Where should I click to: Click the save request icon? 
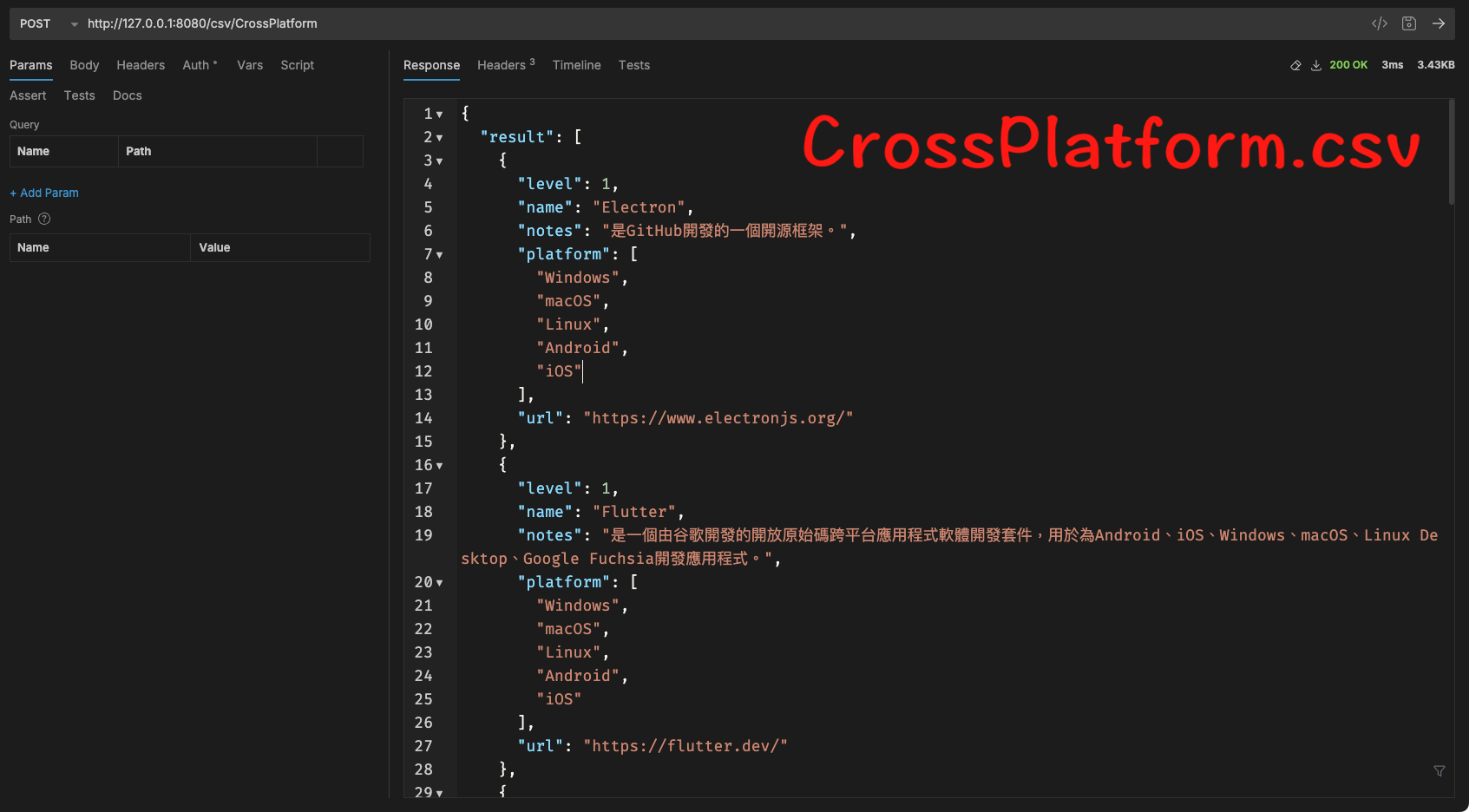click(x=1409, y=23)
